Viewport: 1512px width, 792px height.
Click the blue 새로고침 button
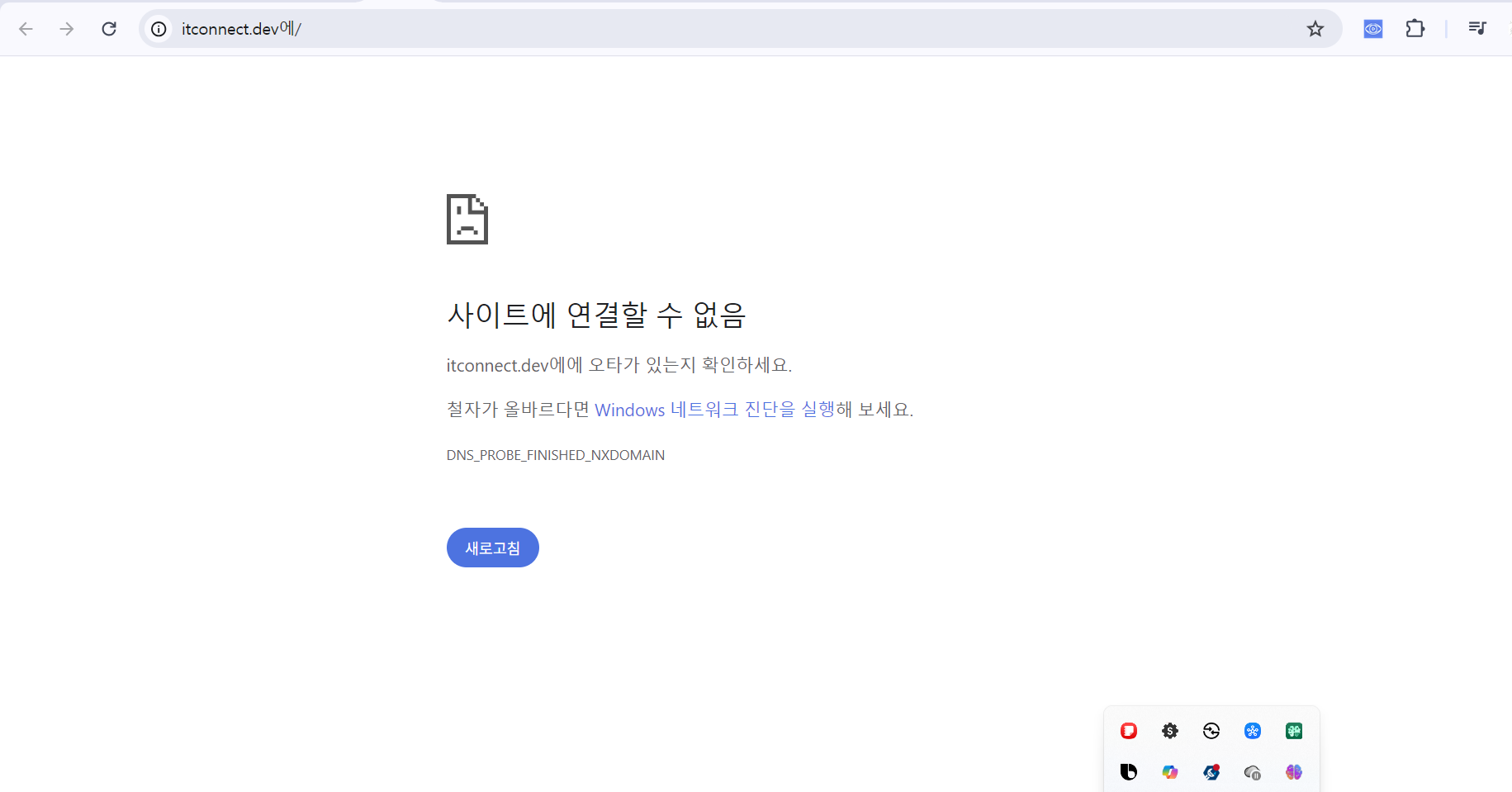point(493,548)
